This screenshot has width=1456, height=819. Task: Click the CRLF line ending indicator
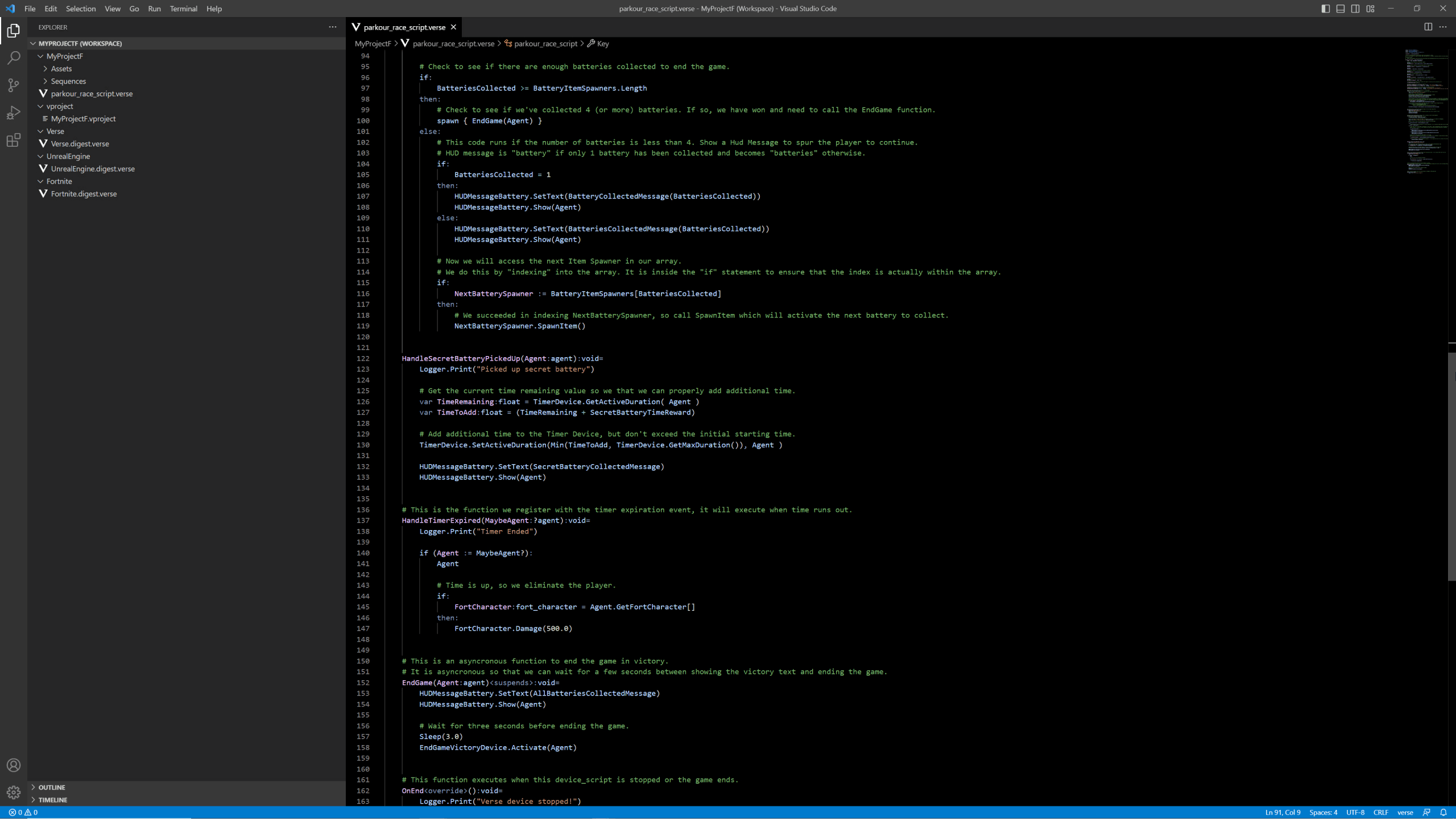pyautogui.click(x=1380, y=812)
